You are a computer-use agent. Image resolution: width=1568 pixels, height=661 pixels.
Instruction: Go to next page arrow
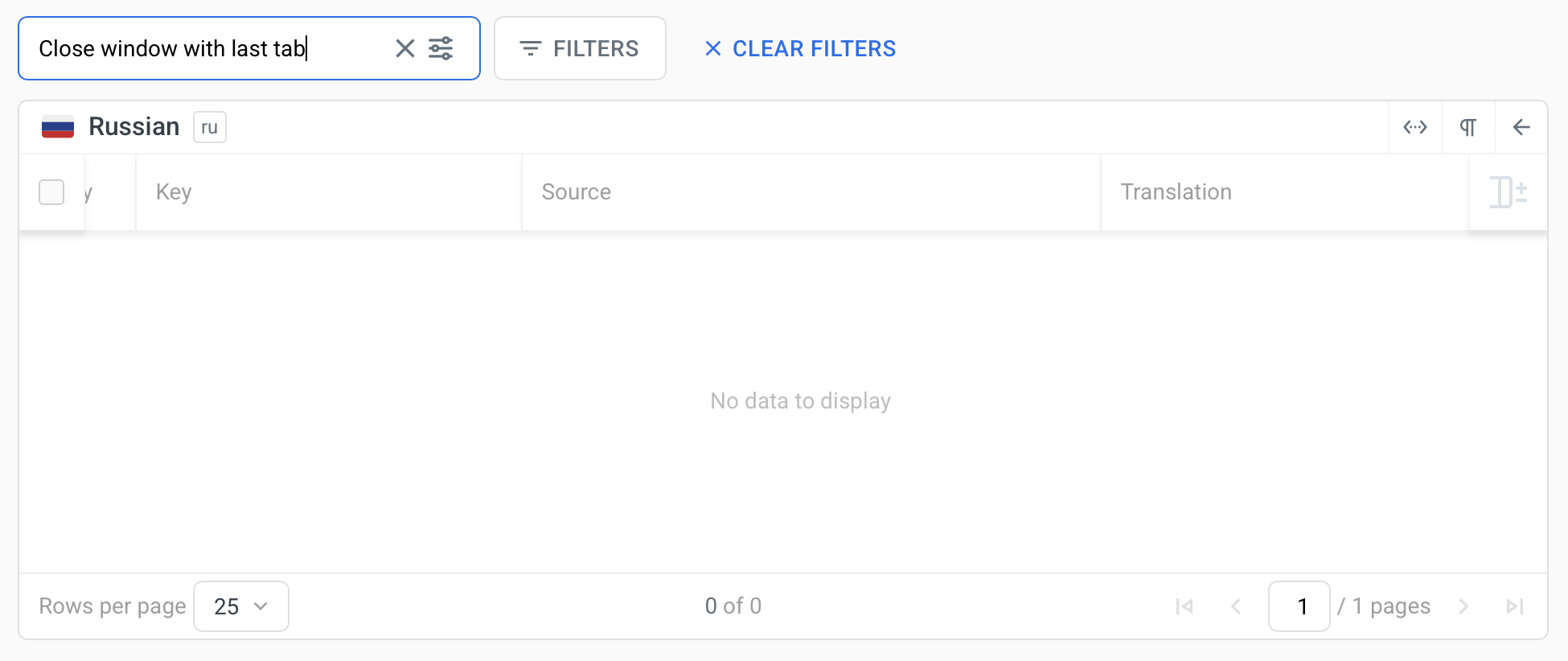(1463, 606)
